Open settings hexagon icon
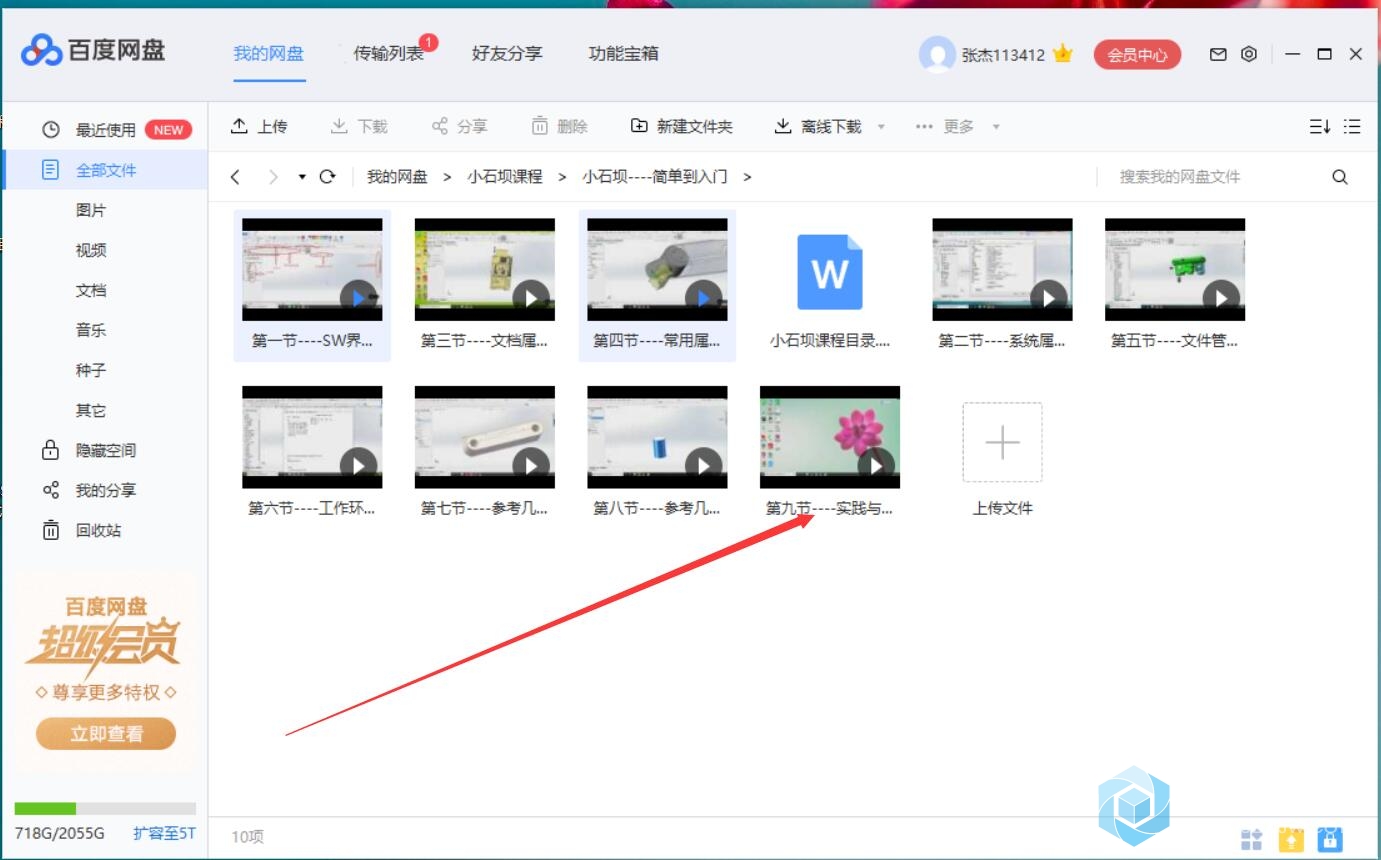1381x860 pixels. (1249, 54)
